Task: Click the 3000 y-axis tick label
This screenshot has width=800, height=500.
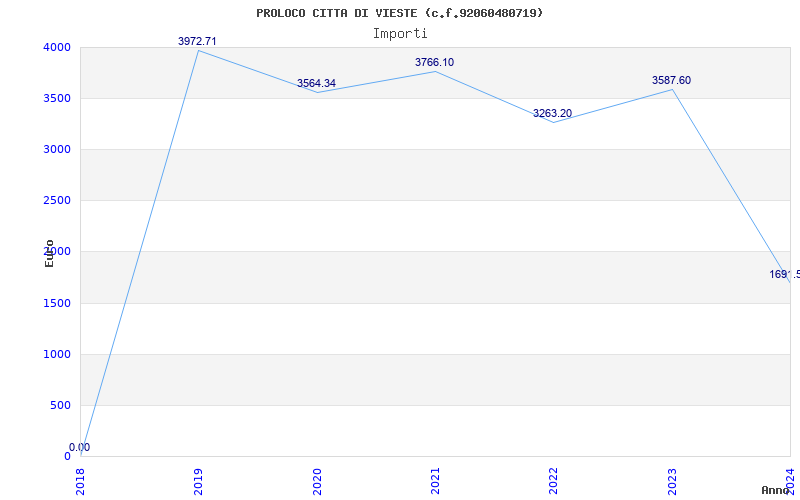Action: 57,149
